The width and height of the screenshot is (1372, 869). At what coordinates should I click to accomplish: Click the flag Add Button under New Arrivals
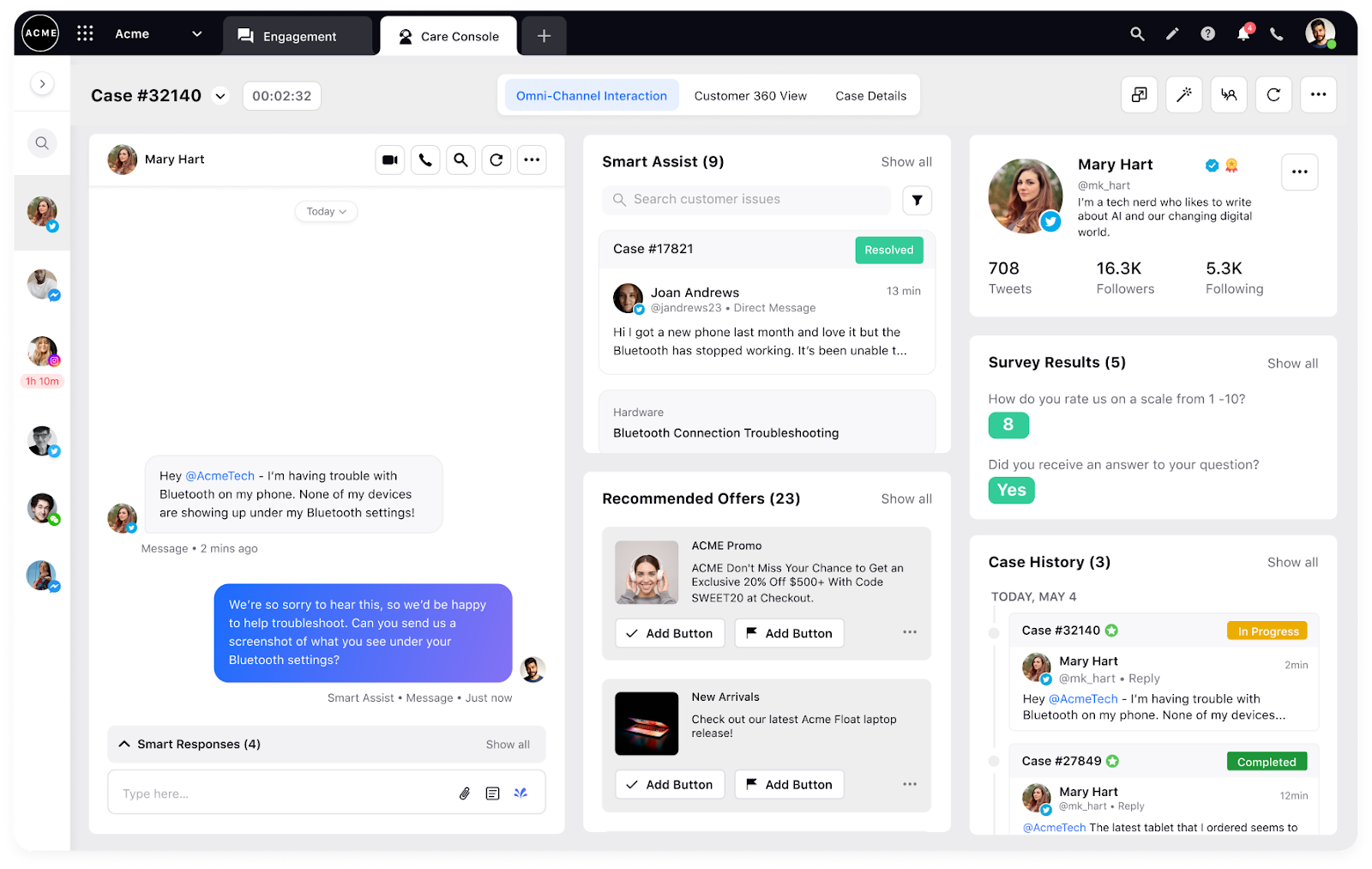point(789,784)
